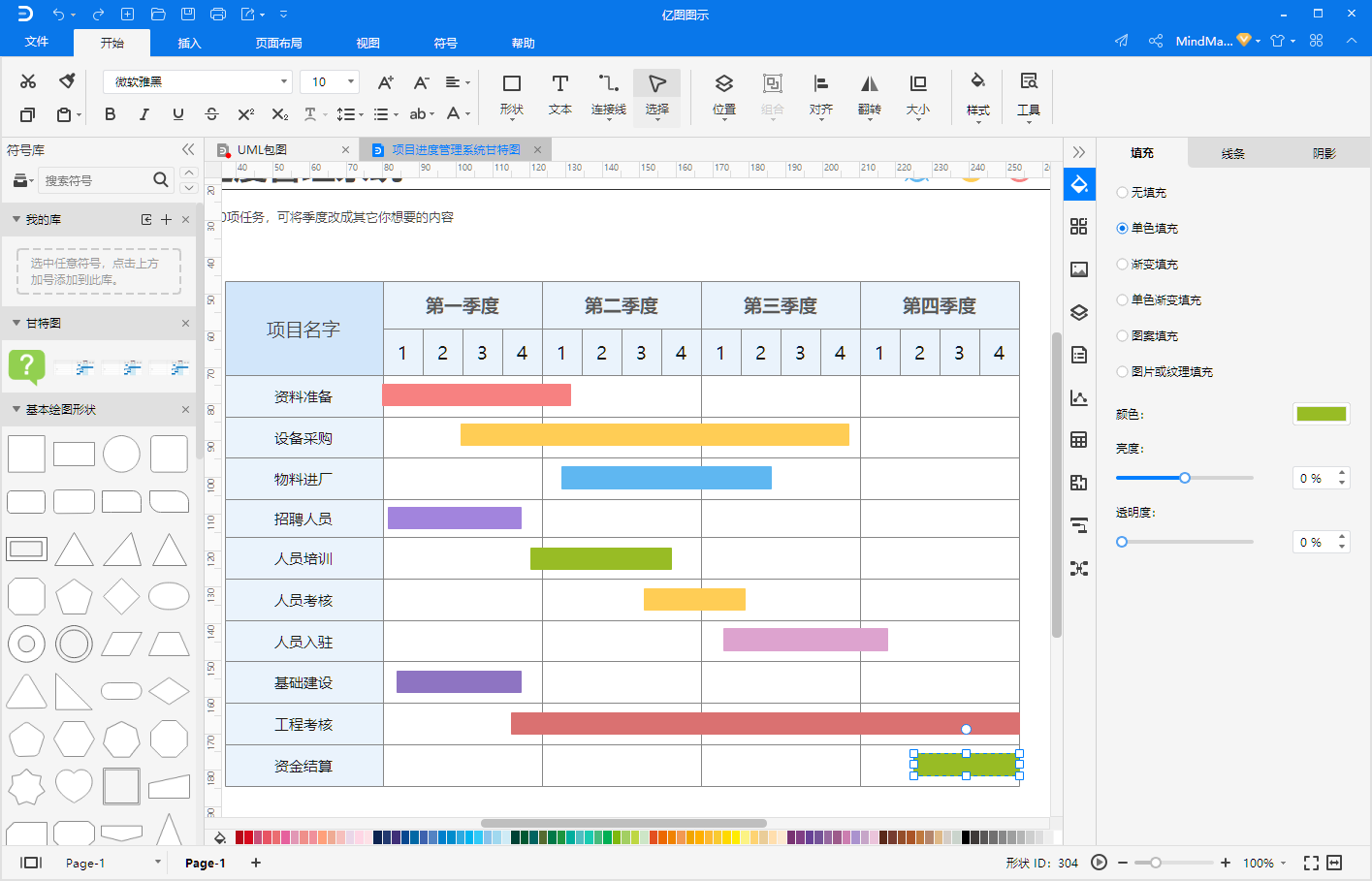Click the Save icon in title bar
The image size is (1372, 881).
[x=188, y=15]
